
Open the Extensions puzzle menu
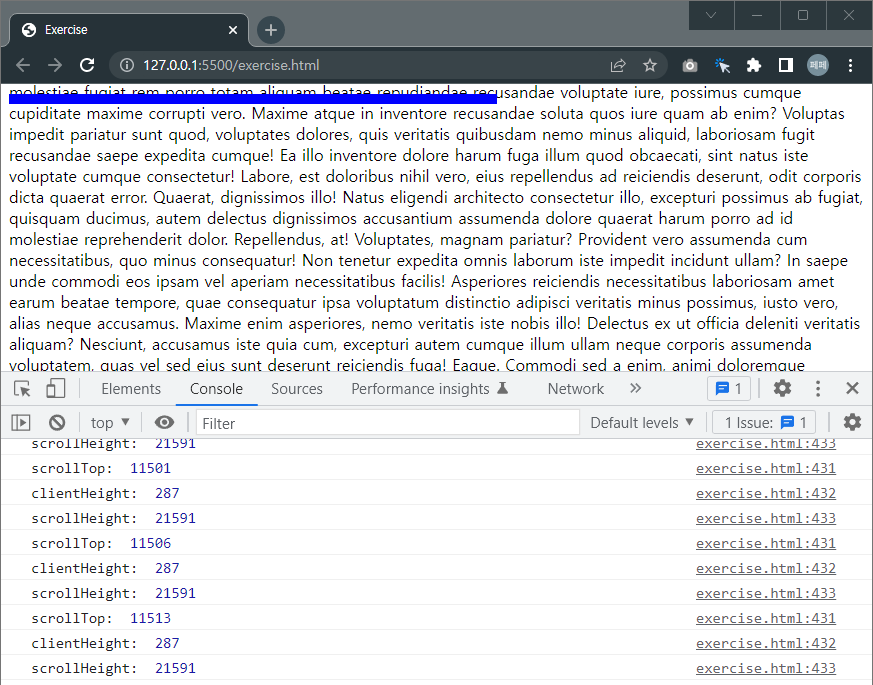point(754,65)
